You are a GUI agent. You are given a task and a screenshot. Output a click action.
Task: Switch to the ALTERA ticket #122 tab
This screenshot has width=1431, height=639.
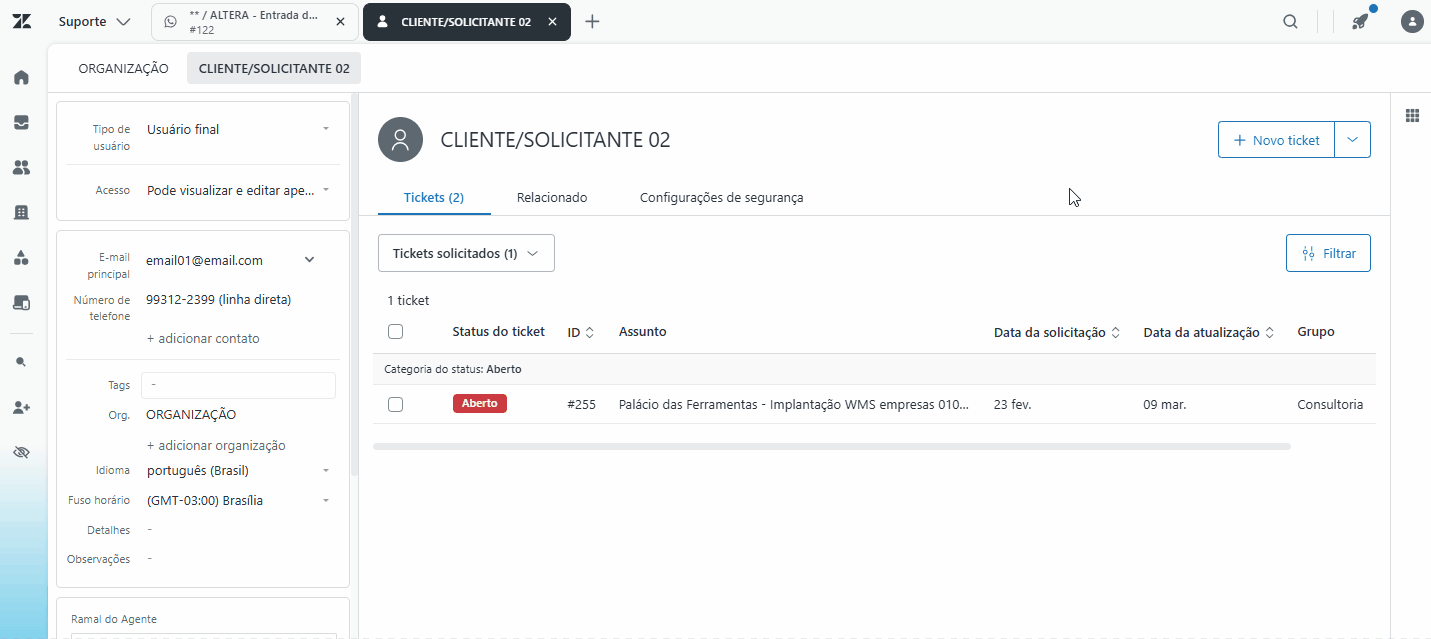255,21
